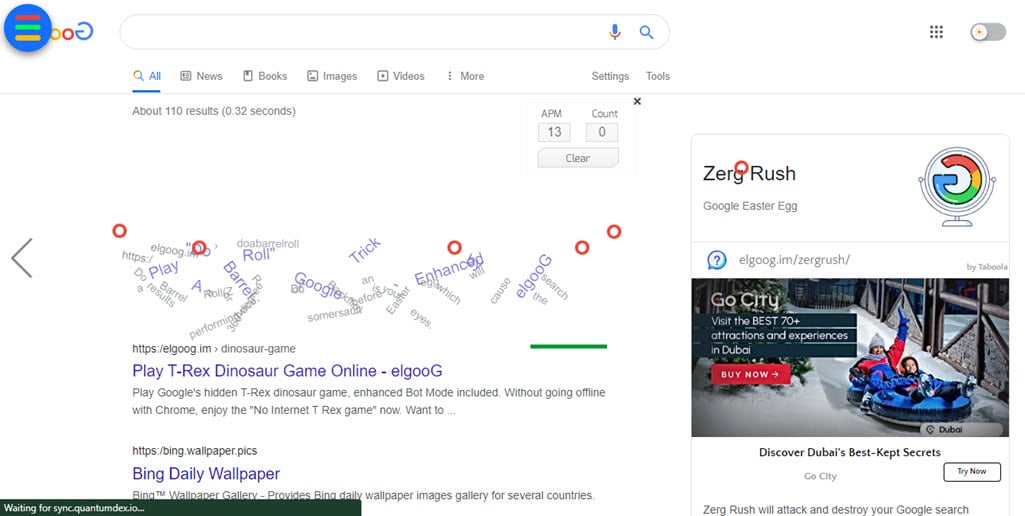Click the Try Now ad button
This screenshot has width=1025, height=516.
pos(971,472)
